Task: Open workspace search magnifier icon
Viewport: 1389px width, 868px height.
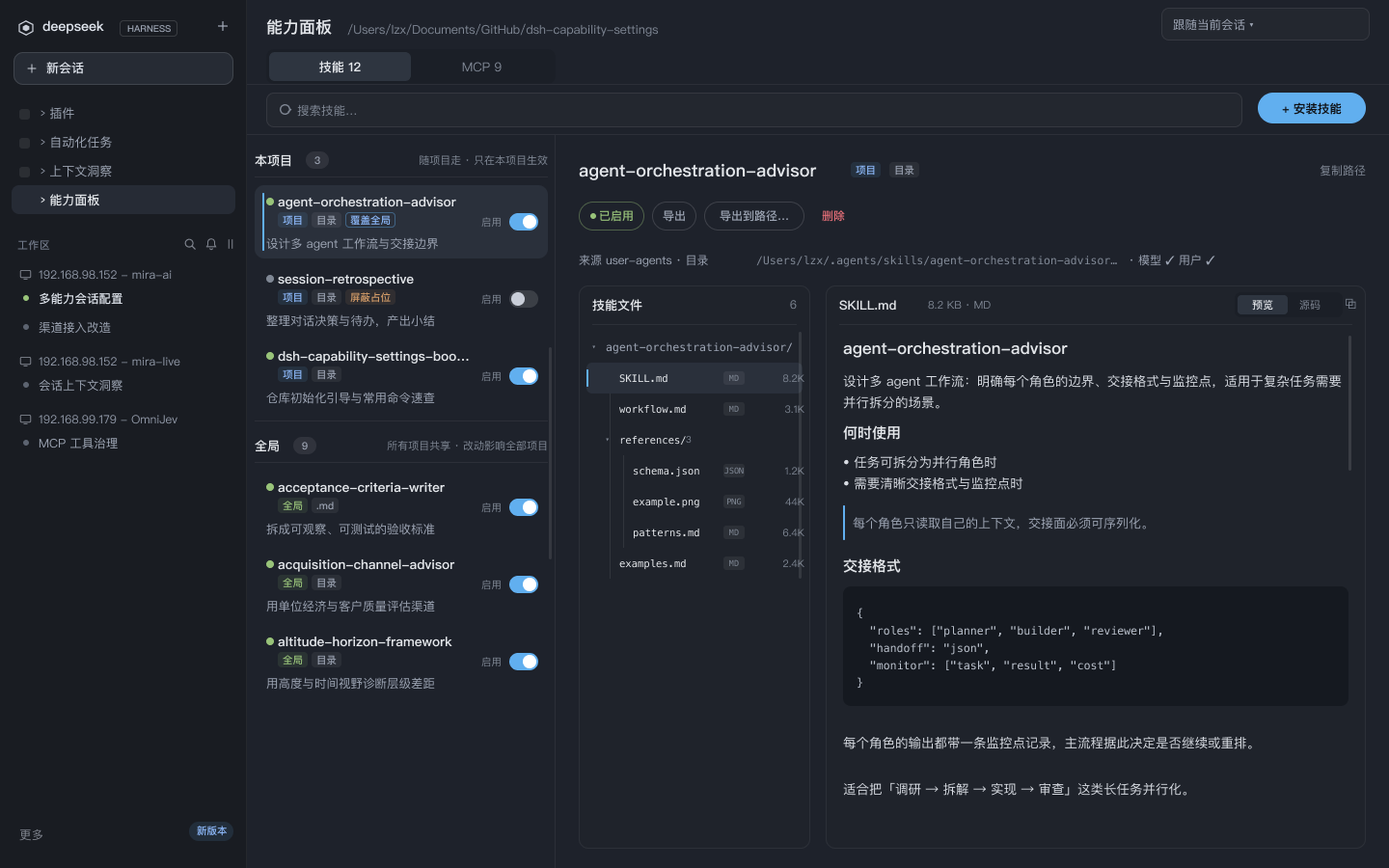Action: [190, 244]
